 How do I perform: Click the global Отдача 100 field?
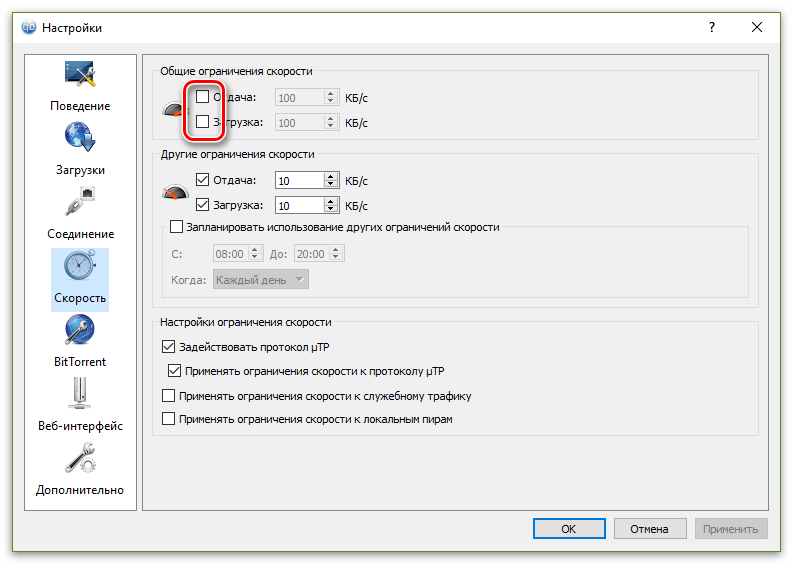pyautogui.click(x=300, y=98)
